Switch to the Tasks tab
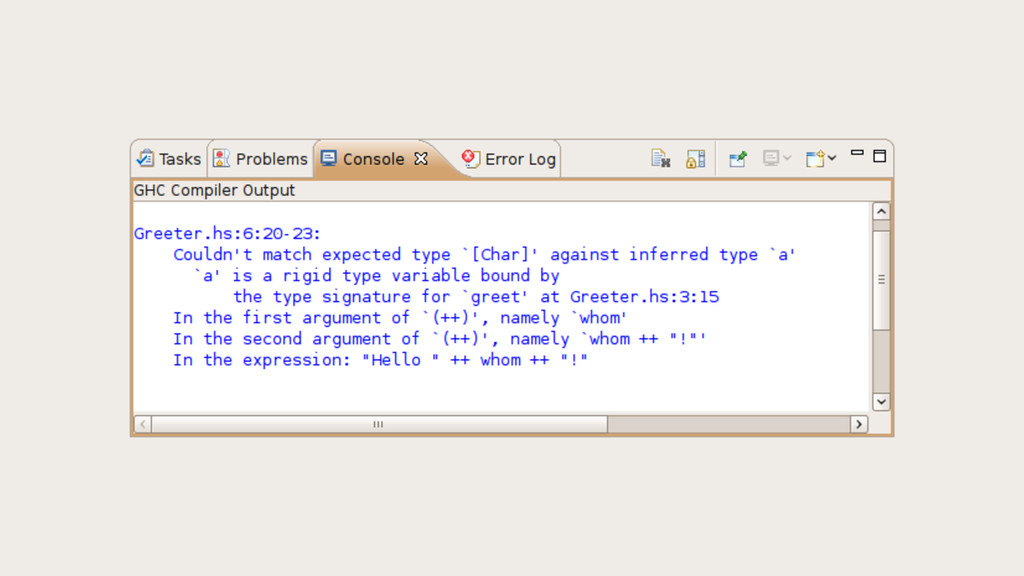 (x=170, y=159)
